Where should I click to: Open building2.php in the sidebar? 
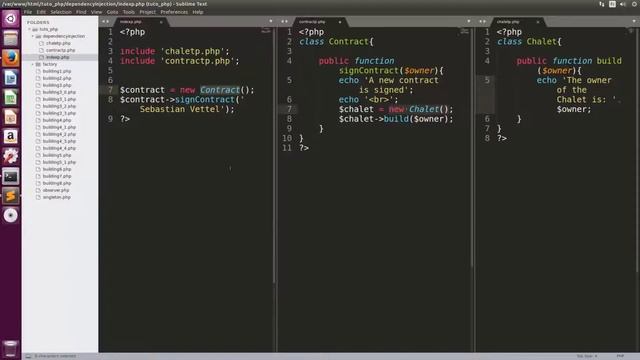pos(57,78)
